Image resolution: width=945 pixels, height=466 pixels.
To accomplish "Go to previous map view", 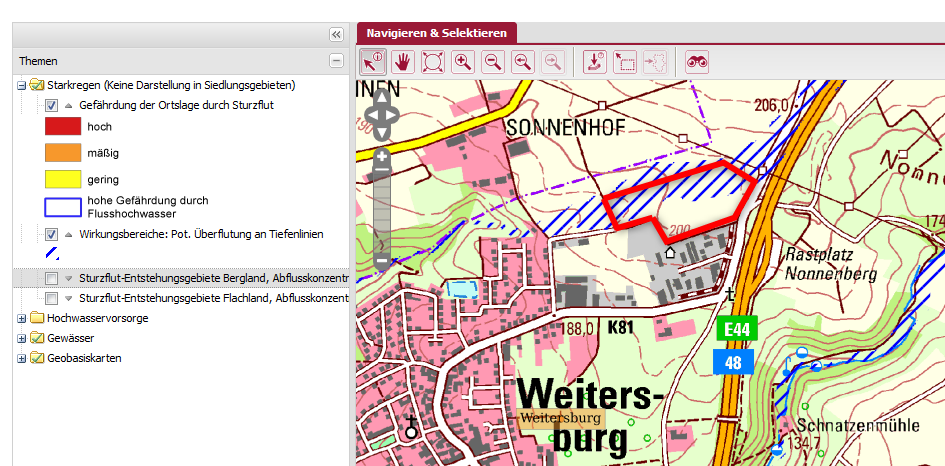I will (x=523, y=62).
